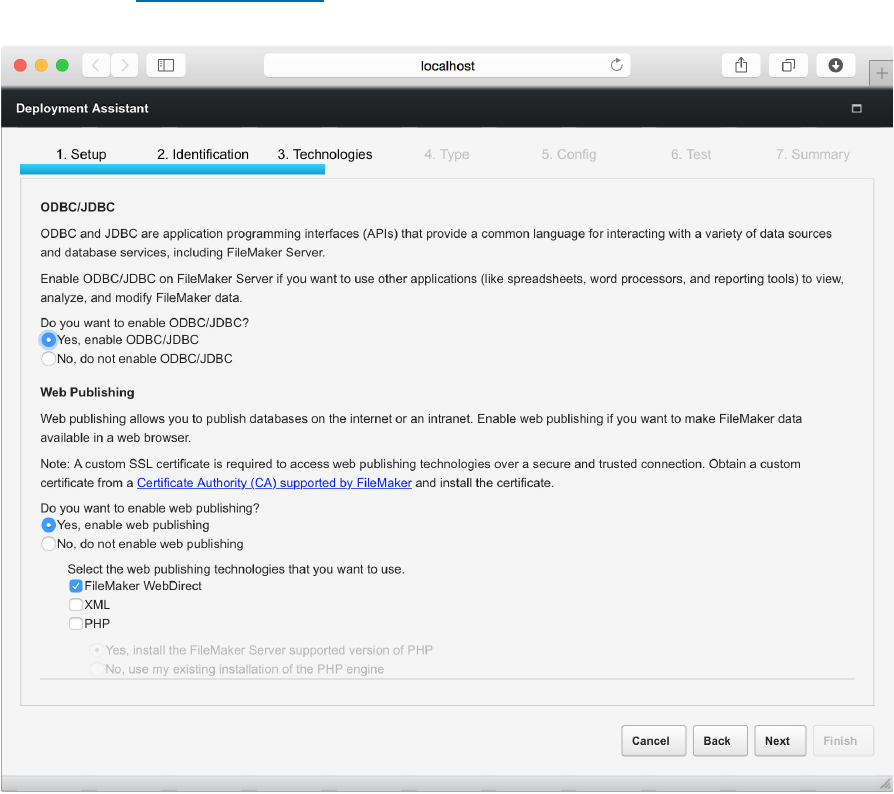Click the window resize grip corner
Screen dimensions: 894x794
coord(885,784)
